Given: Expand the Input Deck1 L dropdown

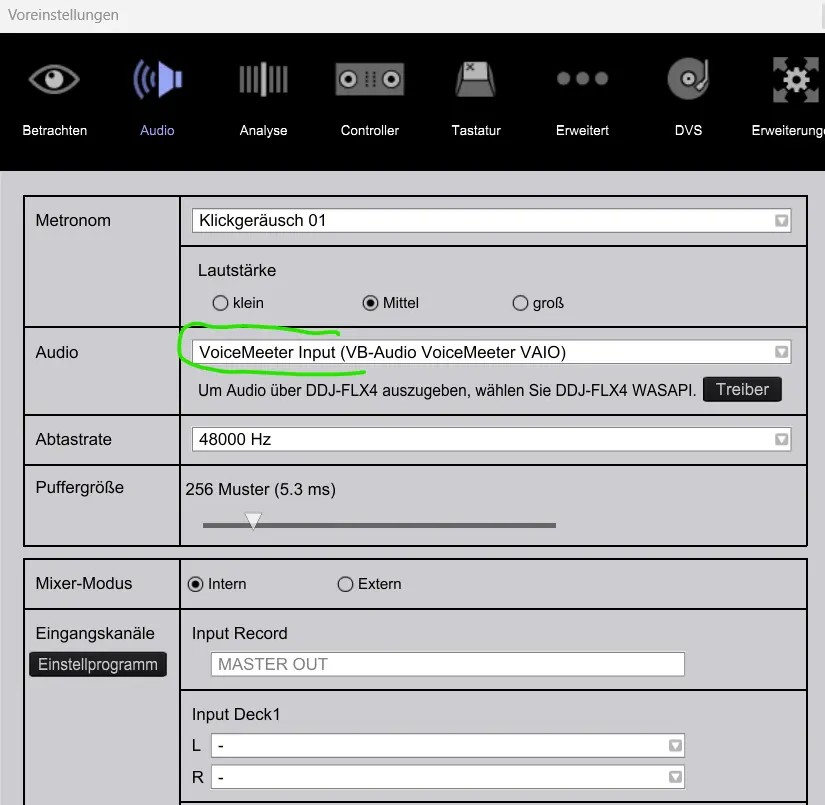Looking at the screenshot, I should [674, 745].
